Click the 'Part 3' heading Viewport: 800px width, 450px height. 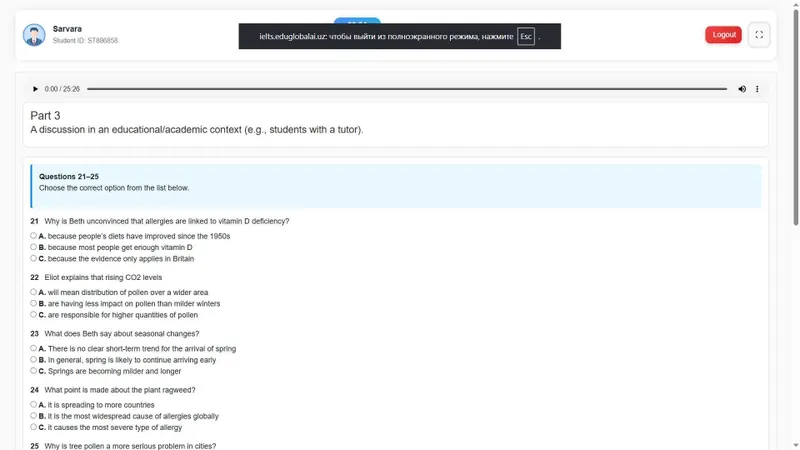[45, 116]
